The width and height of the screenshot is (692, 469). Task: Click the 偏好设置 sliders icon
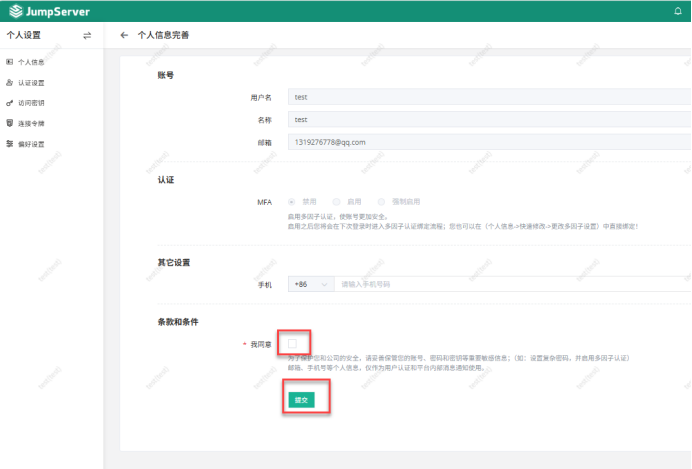click(x=10, y=144)
